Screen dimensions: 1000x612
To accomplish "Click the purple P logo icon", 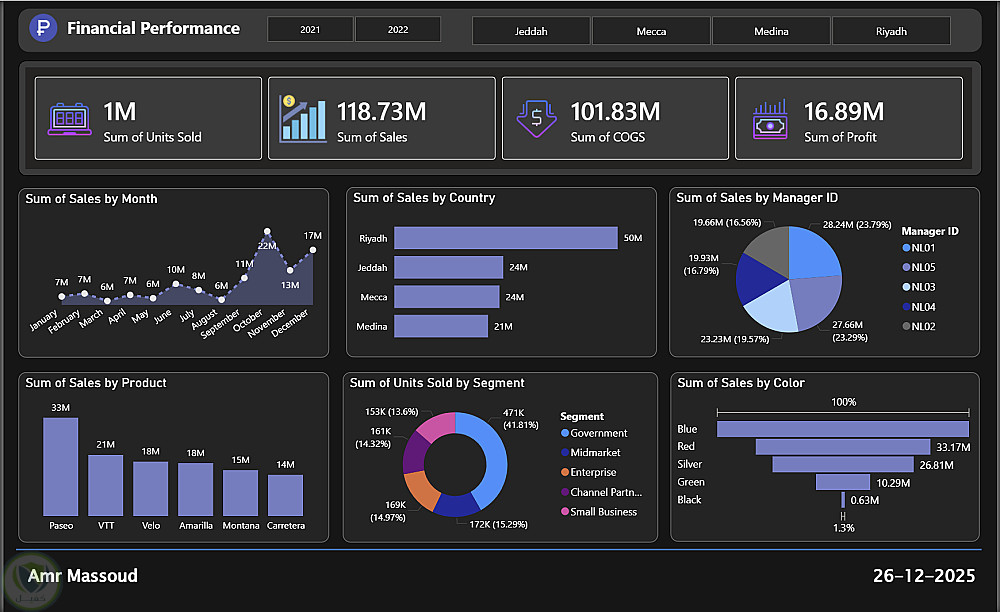I will coord(43,28).
